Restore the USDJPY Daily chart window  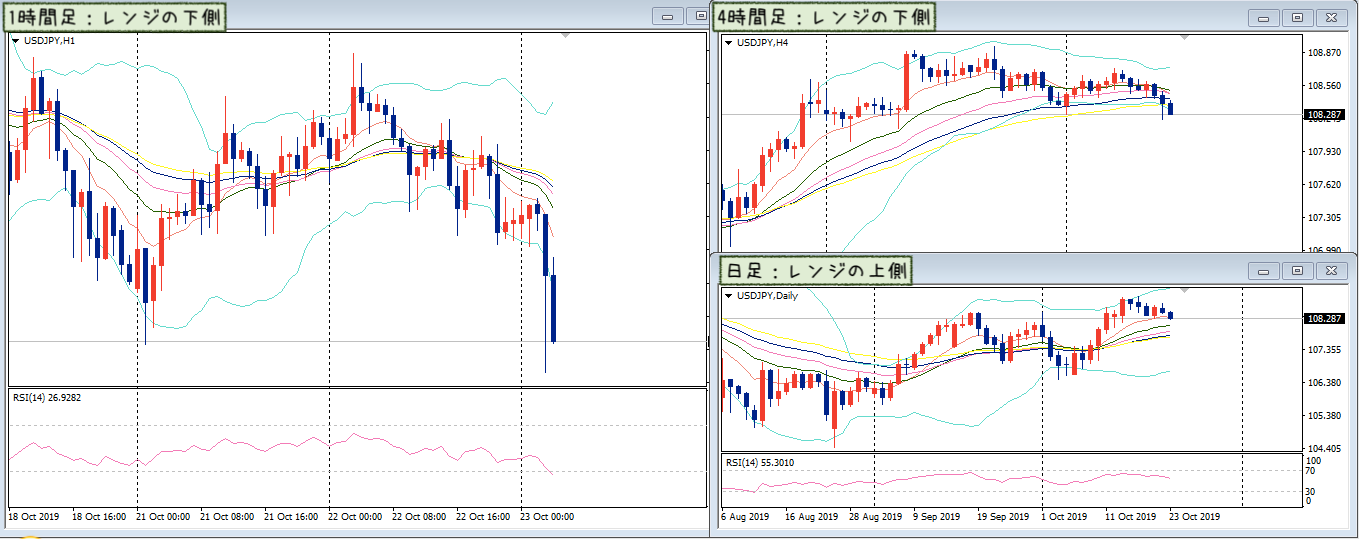pos(1298,271)
